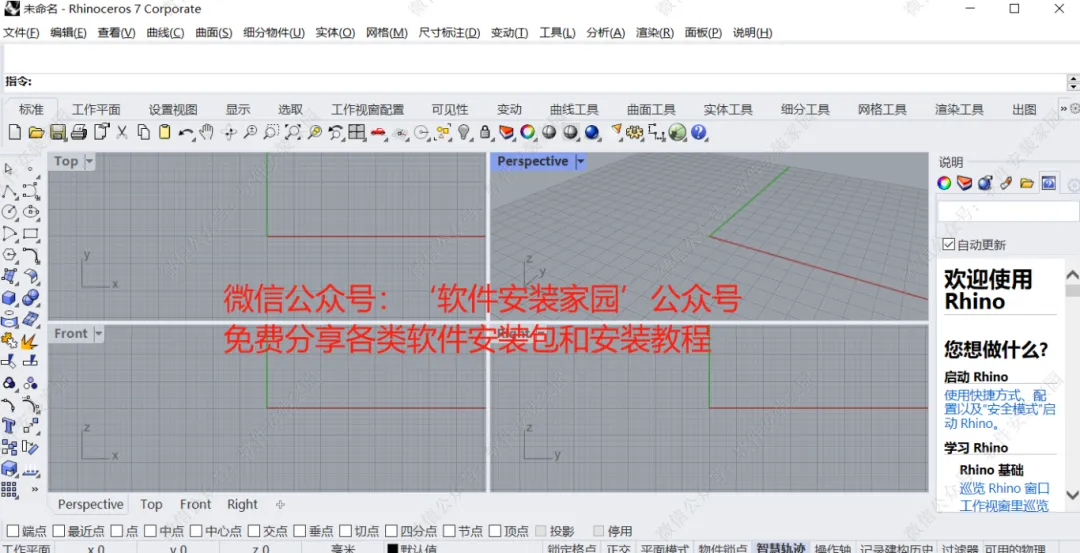Expand toolbar tabs overflow chevron

(1063, 109)
